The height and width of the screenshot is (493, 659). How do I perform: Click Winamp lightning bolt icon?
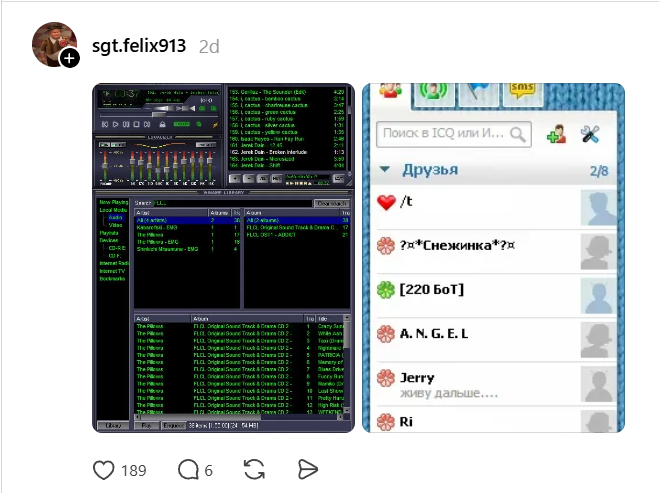(215, 125)
